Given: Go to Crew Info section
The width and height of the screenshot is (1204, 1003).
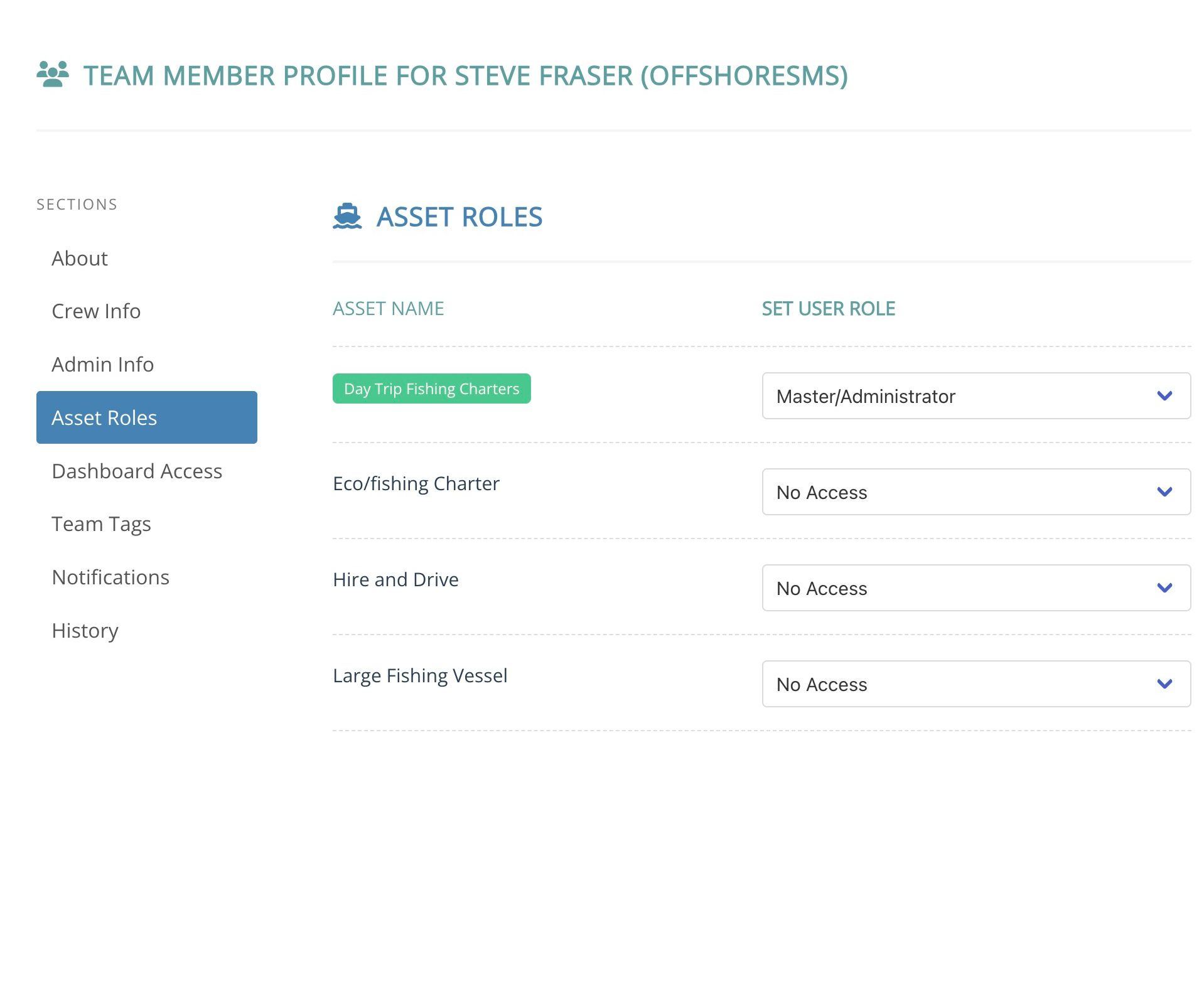Looking at the screenshot, I should (147, 311).
